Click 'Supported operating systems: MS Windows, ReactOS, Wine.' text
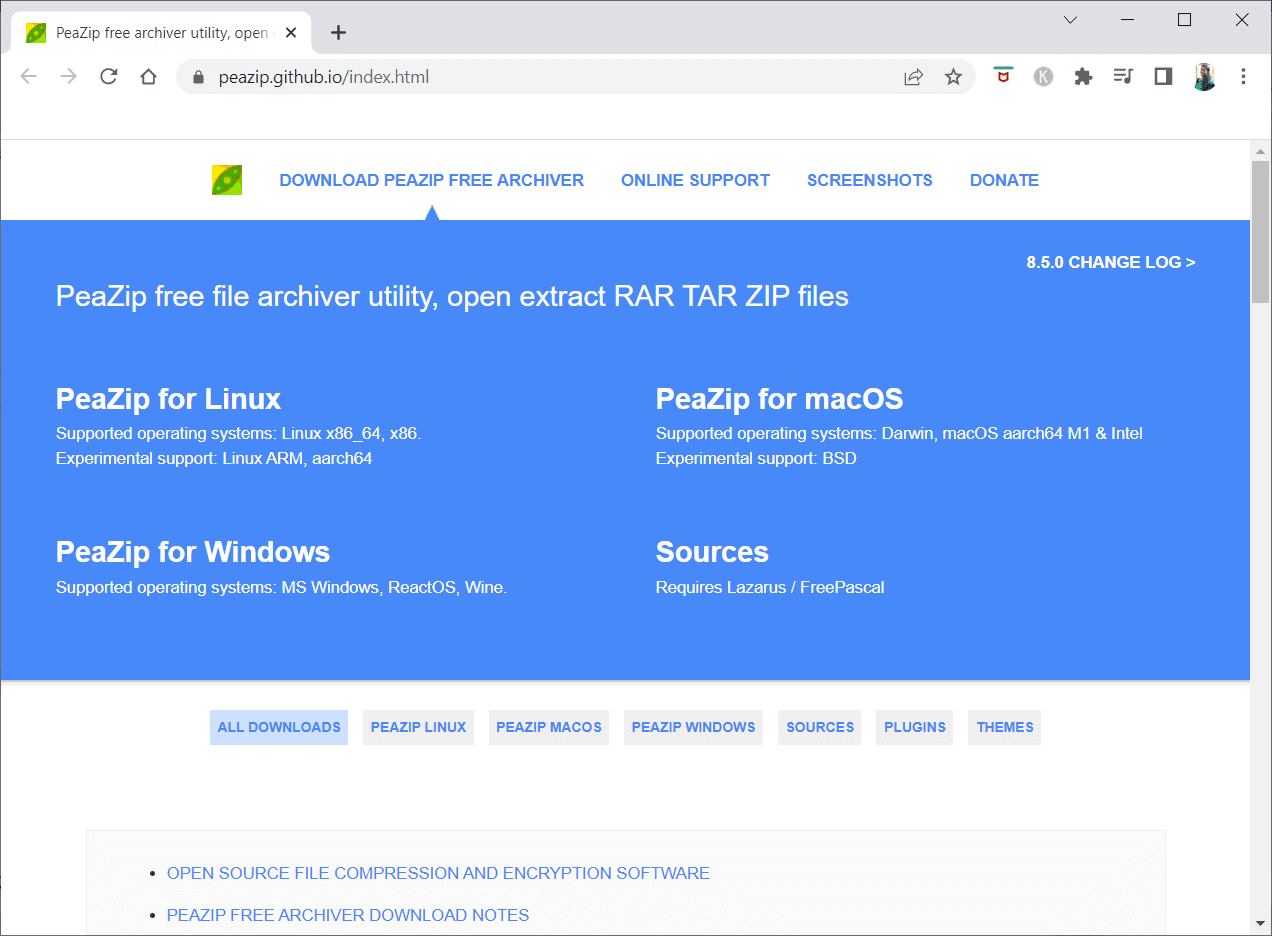Image resolution: width=1272 pixels, height=936 pixels. (281, 587)
